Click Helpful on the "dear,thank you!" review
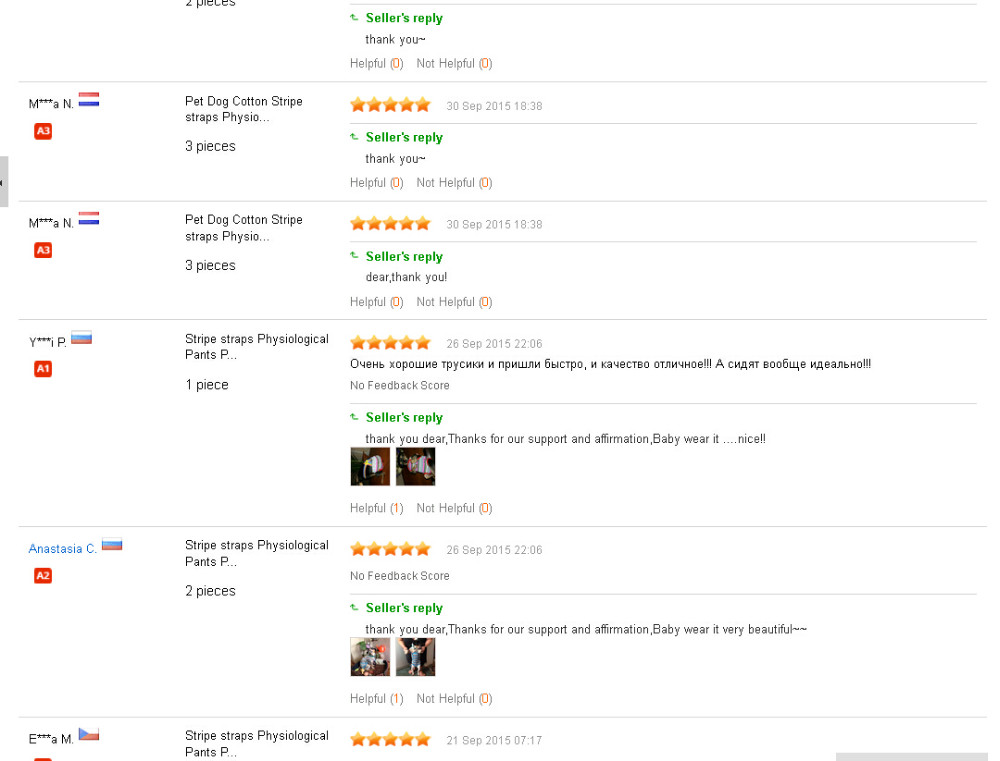1000x761 pixels. 367,302
